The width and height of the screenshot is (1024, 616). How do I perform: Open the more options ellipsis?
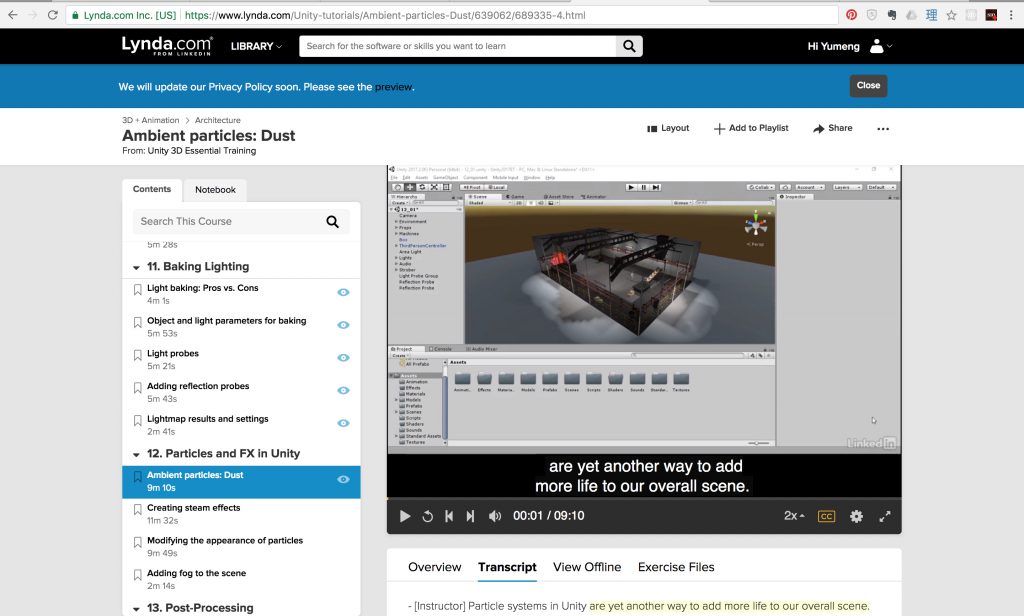(883, 129)
